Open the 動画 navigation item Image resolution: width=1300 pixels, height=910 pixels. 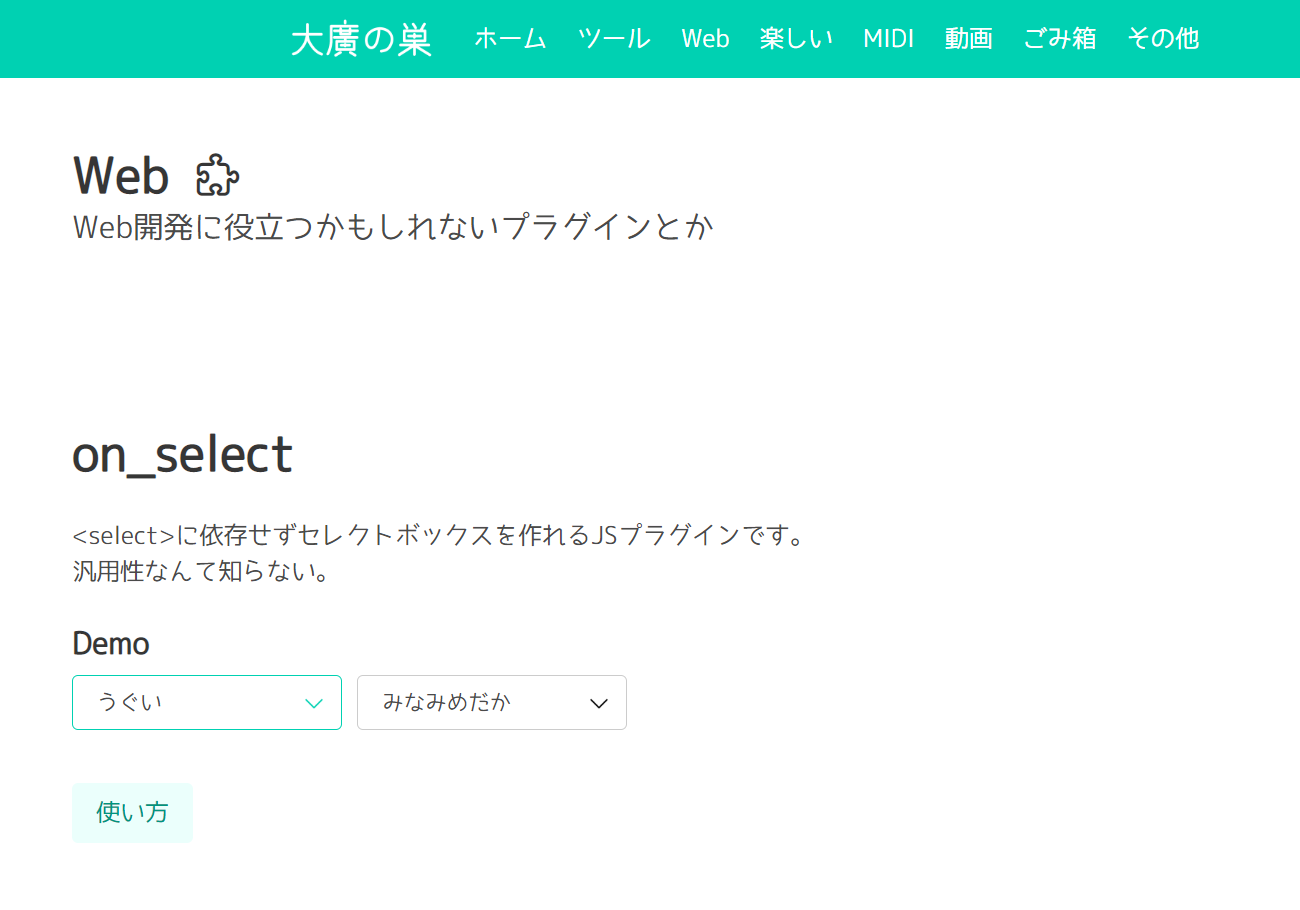pyautogui.click(x=968, y=39)
